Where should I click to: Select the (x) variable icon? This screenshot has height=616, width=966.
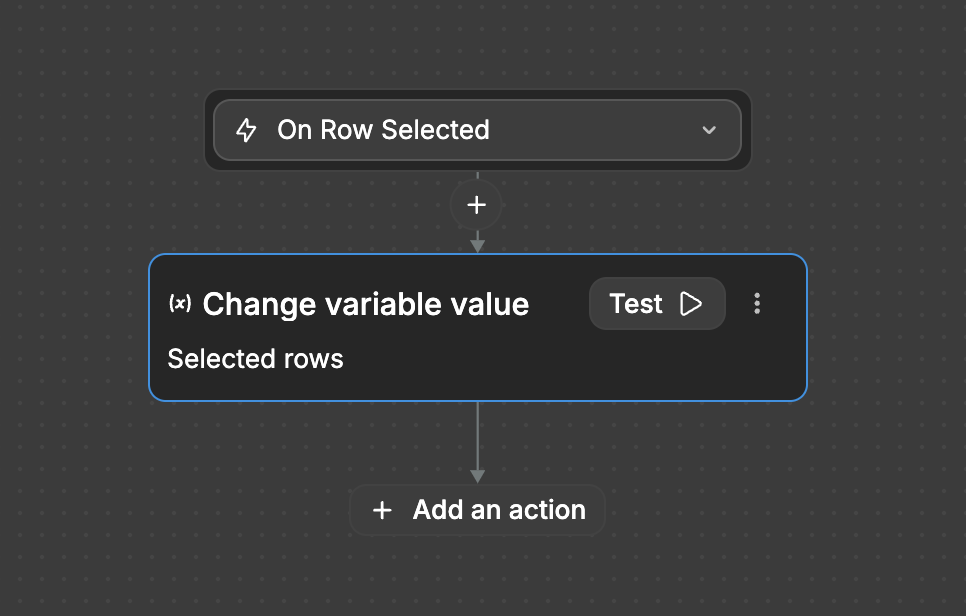tap(179, 304)
